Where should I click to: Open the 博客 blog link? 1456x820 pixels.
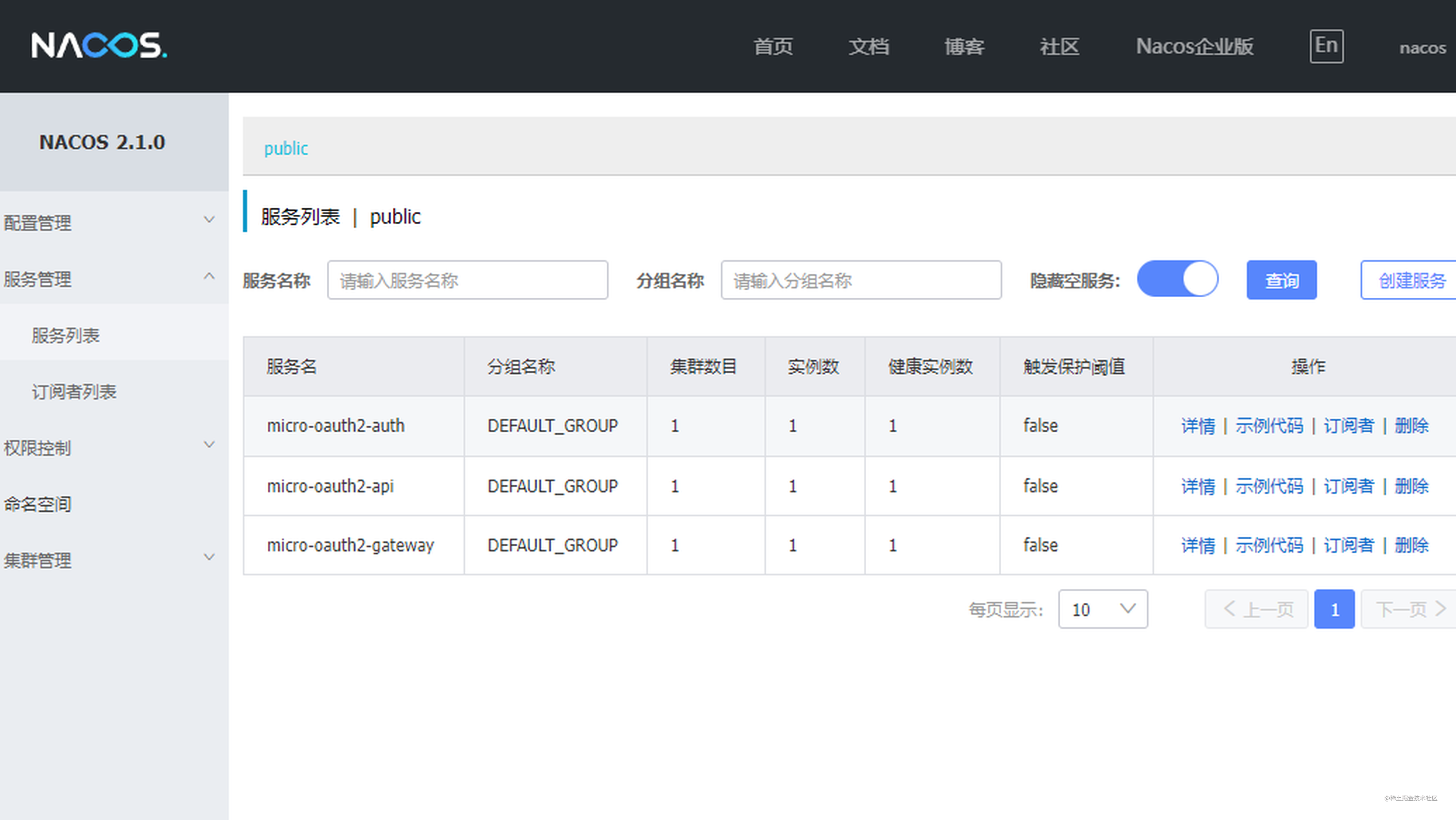tap(964, 46)
